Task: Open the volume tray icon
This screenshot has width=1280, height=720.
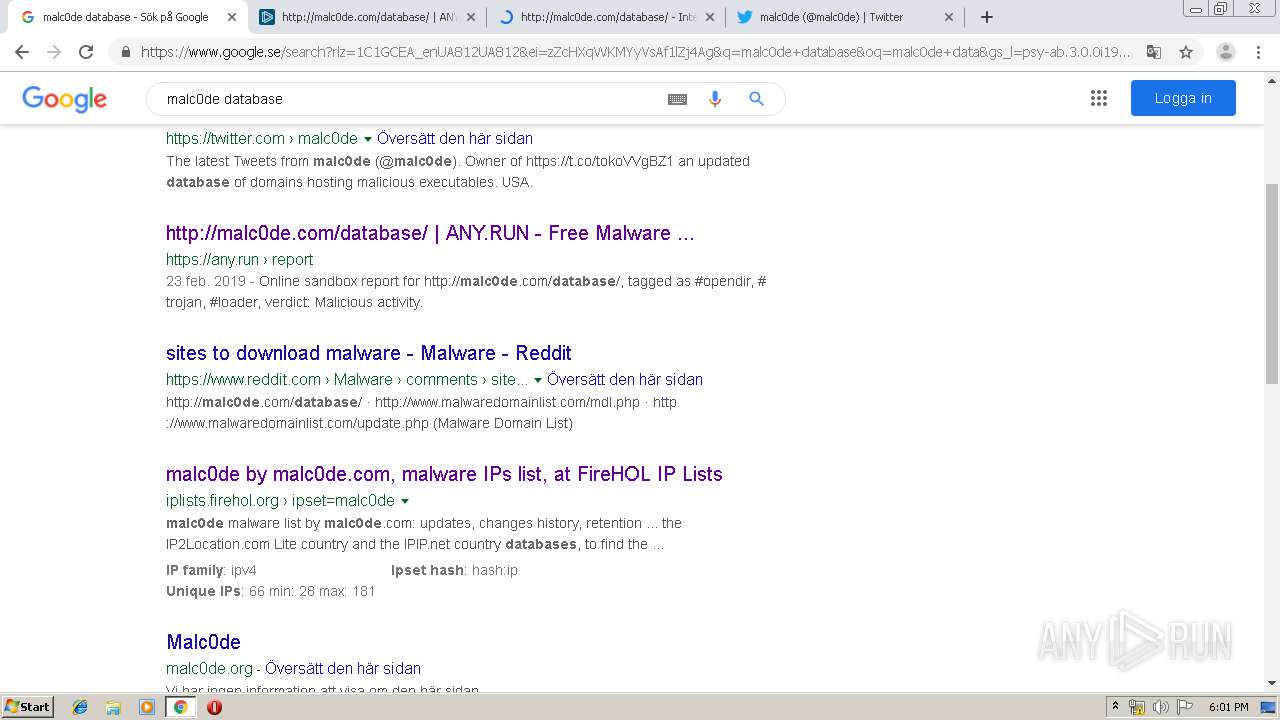Action: pyautogui.click(x=1161, y=707)
